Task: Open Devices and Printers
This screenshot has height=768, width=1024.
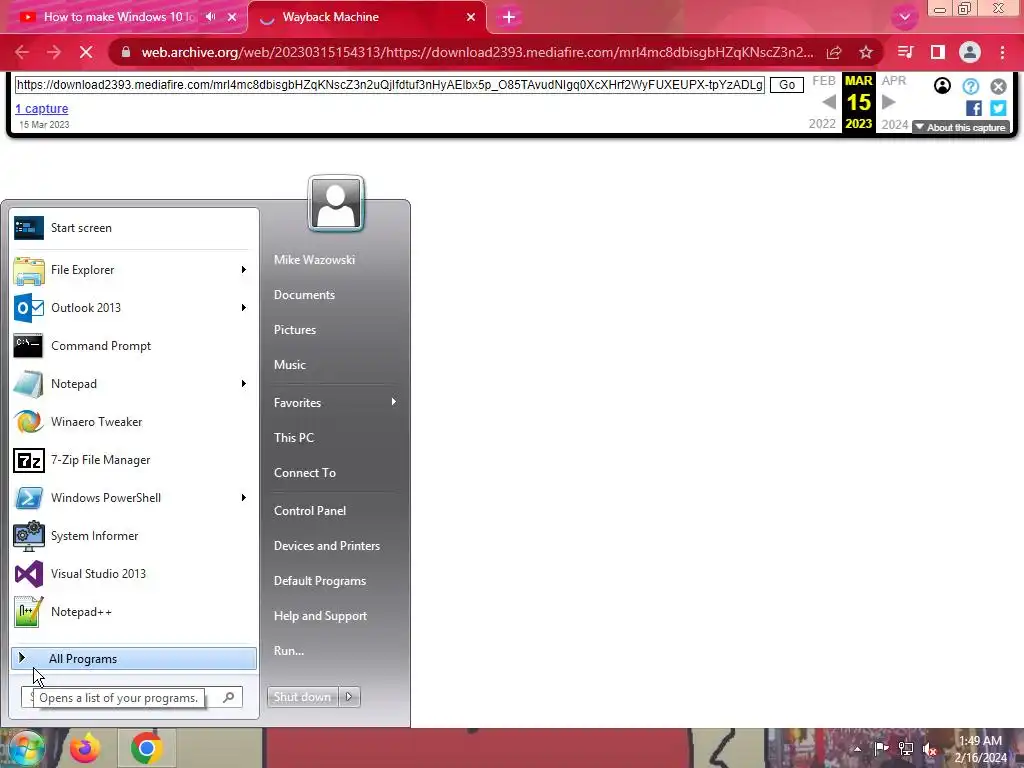Action: [327, 546]
